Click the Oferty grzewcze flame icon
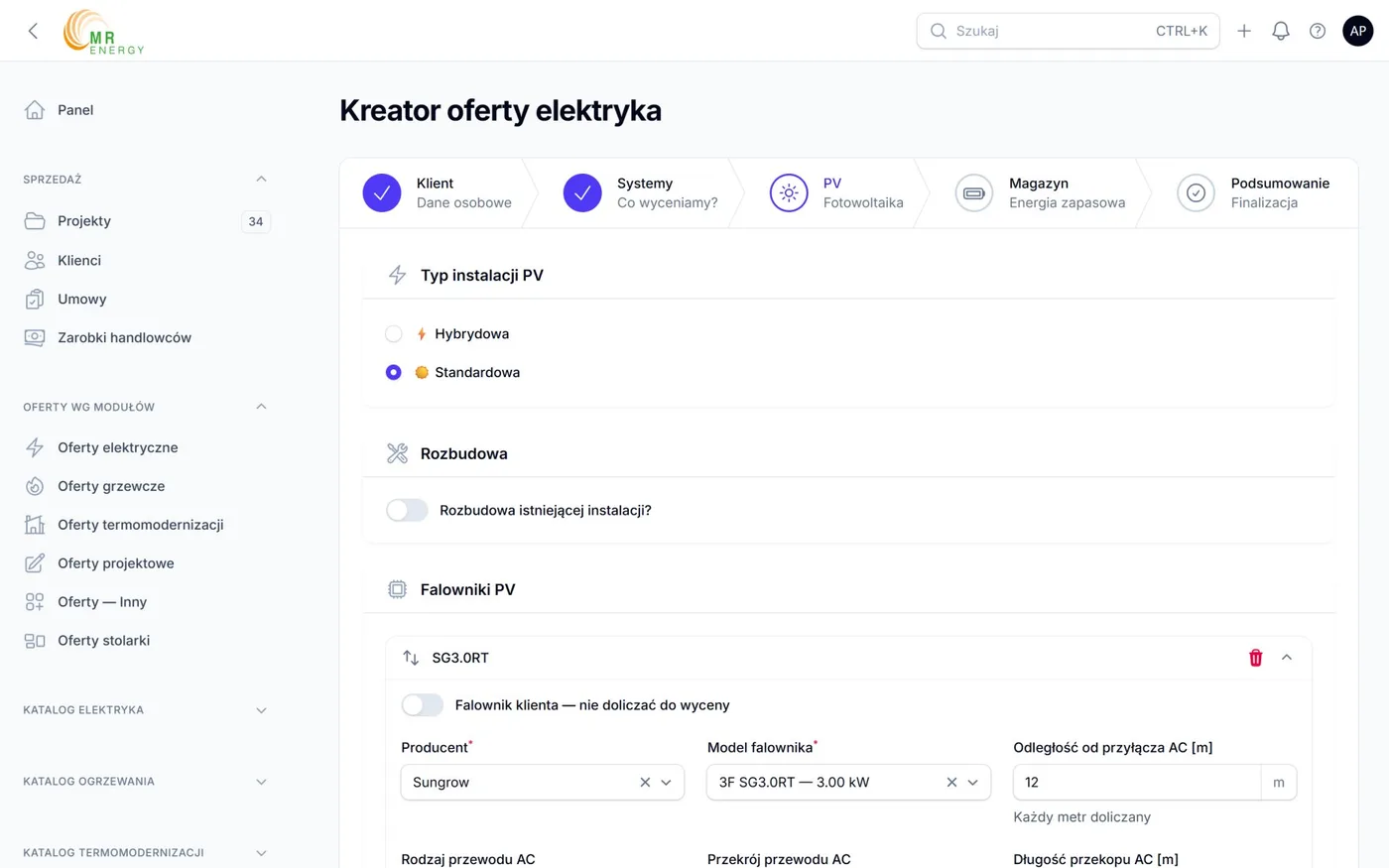The image size is (1389, 868). point(35,486)
